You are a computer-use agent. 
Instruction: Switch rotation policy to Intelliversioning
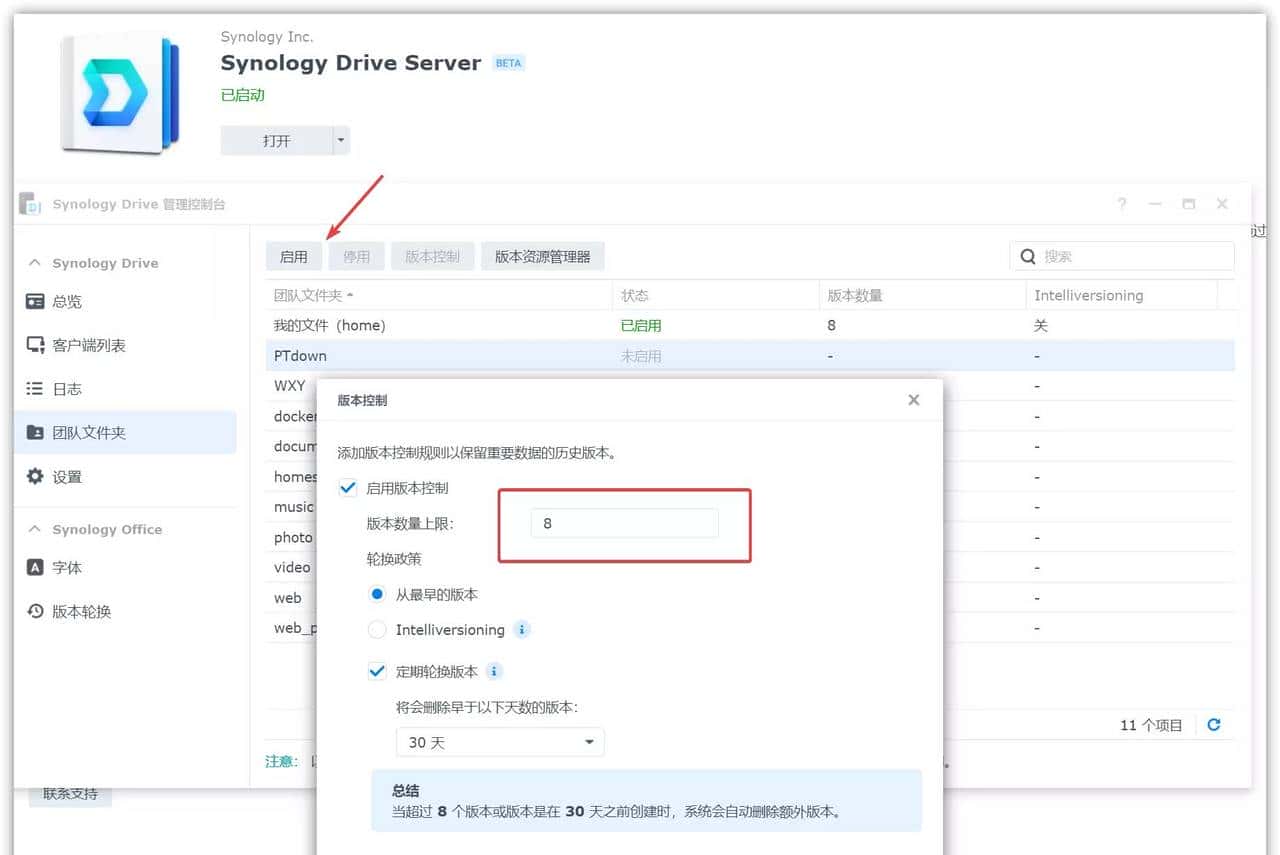pos(376,629)
